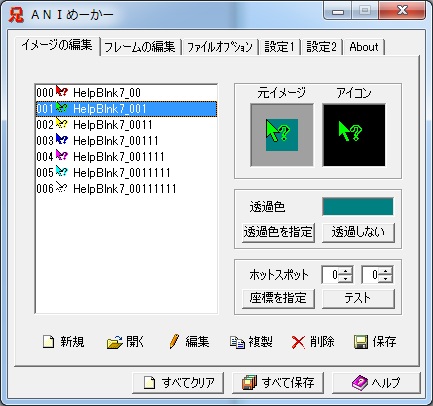Select list row HelpBlnk7_0011
Image resolution: width=433 pixels, height=406 pixels.
pyautogui.click(x=126, y=125)
